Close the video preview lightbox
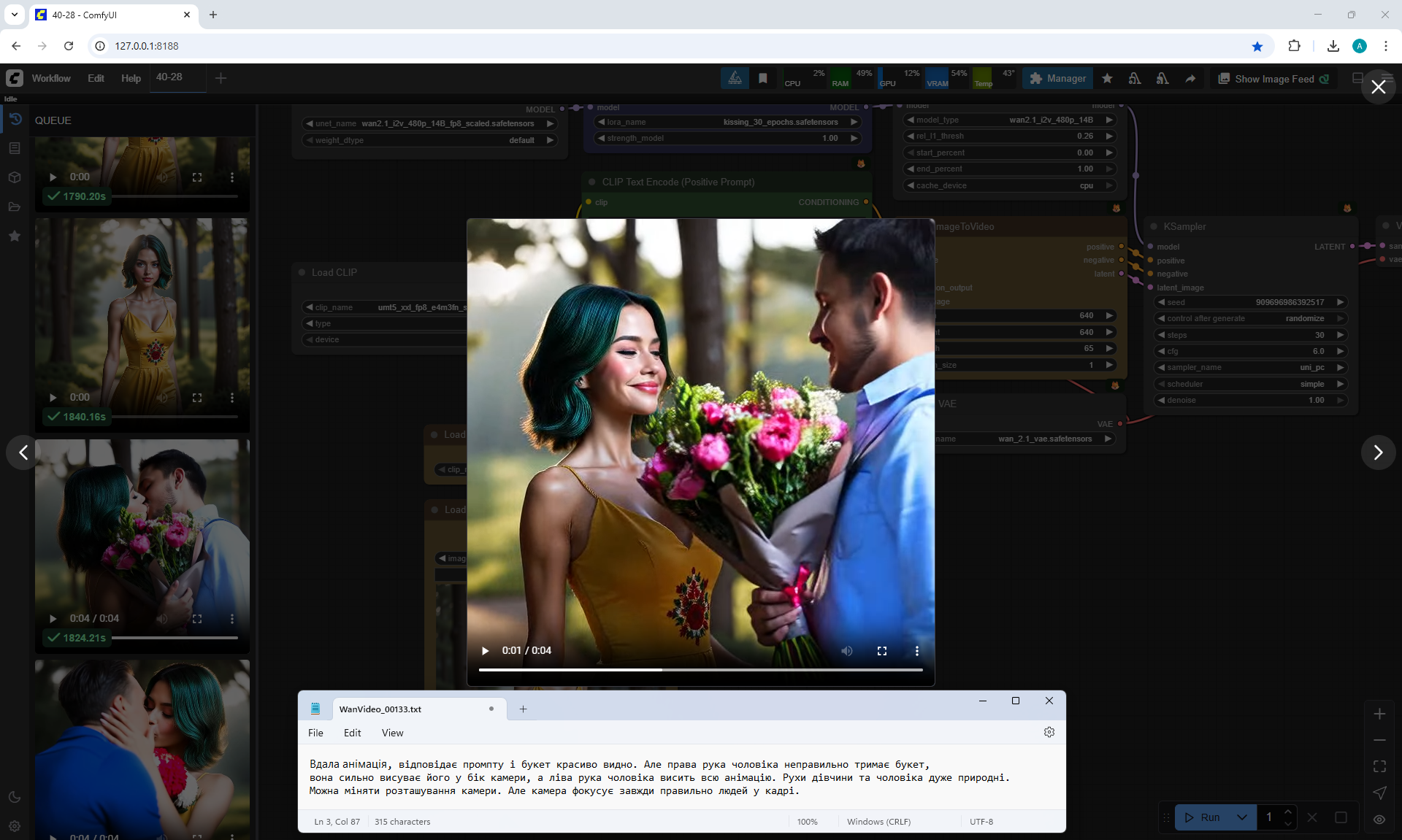The height and width of the screenshot is (840, 1402). click(1378, 88)
